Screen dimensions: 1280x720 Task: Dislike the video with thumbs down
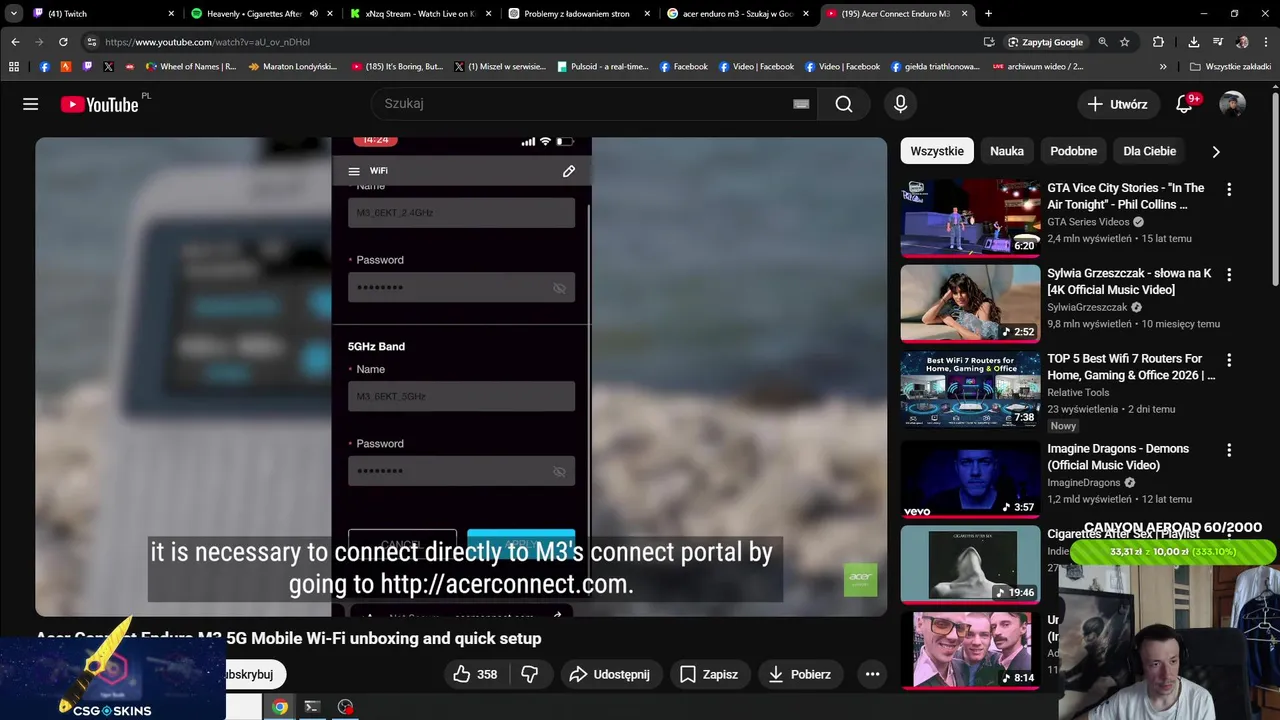coord(530,674)
